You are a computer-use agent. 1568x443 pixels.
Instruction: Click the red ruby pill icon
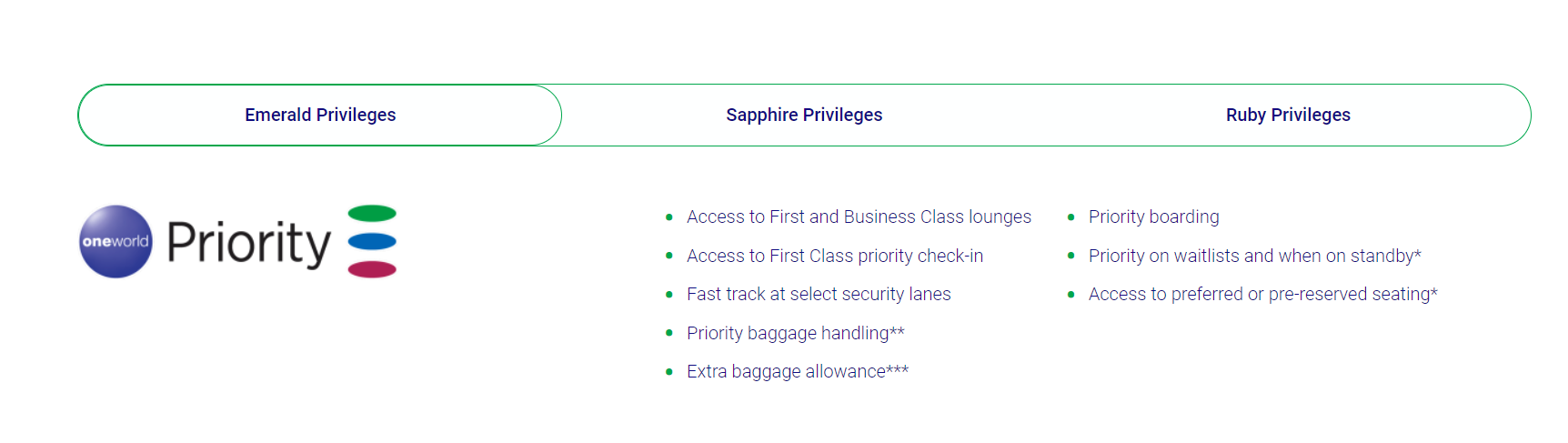tap(372, 269)
